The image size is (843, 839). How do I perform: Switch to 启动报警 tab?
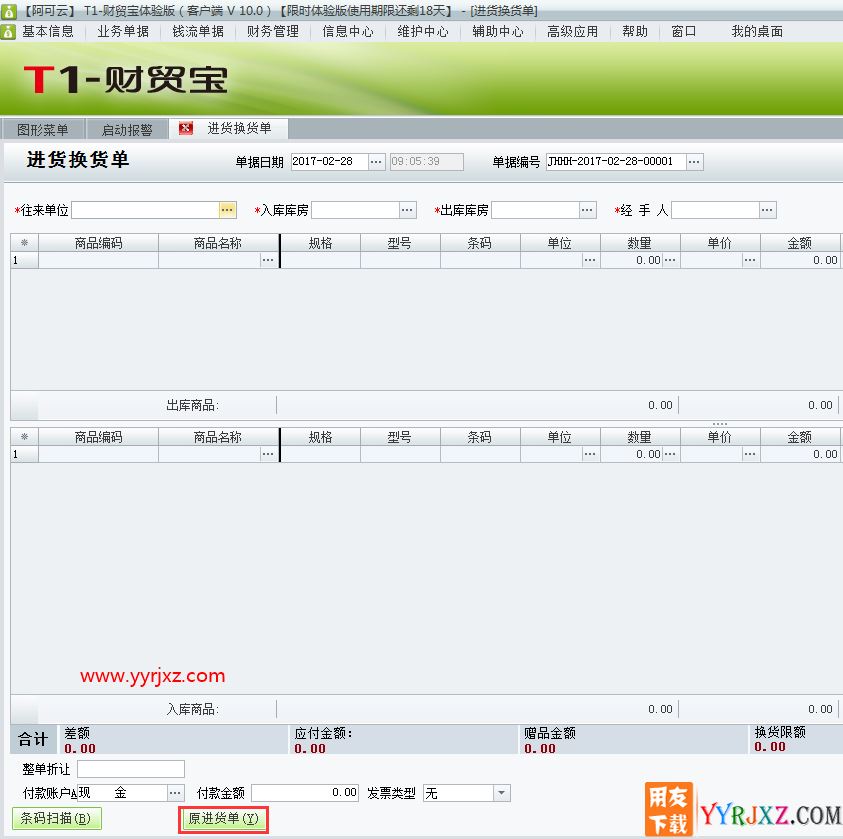tap(127, 130)
